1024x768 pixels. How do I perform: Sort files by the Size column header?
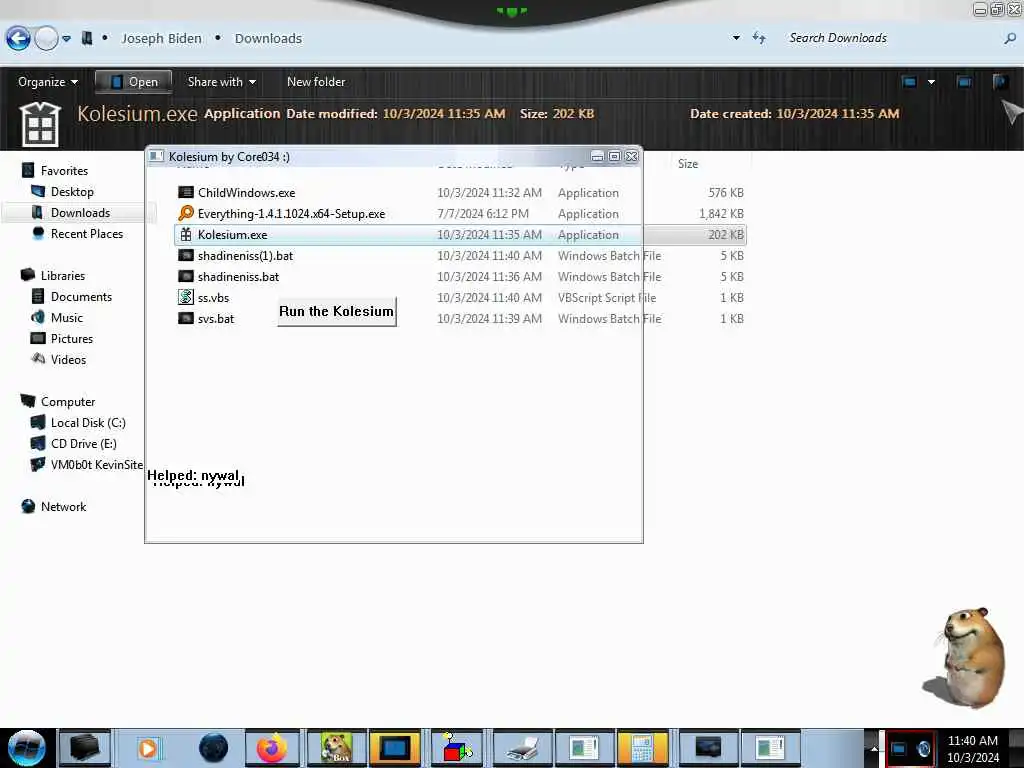[688, 164]
